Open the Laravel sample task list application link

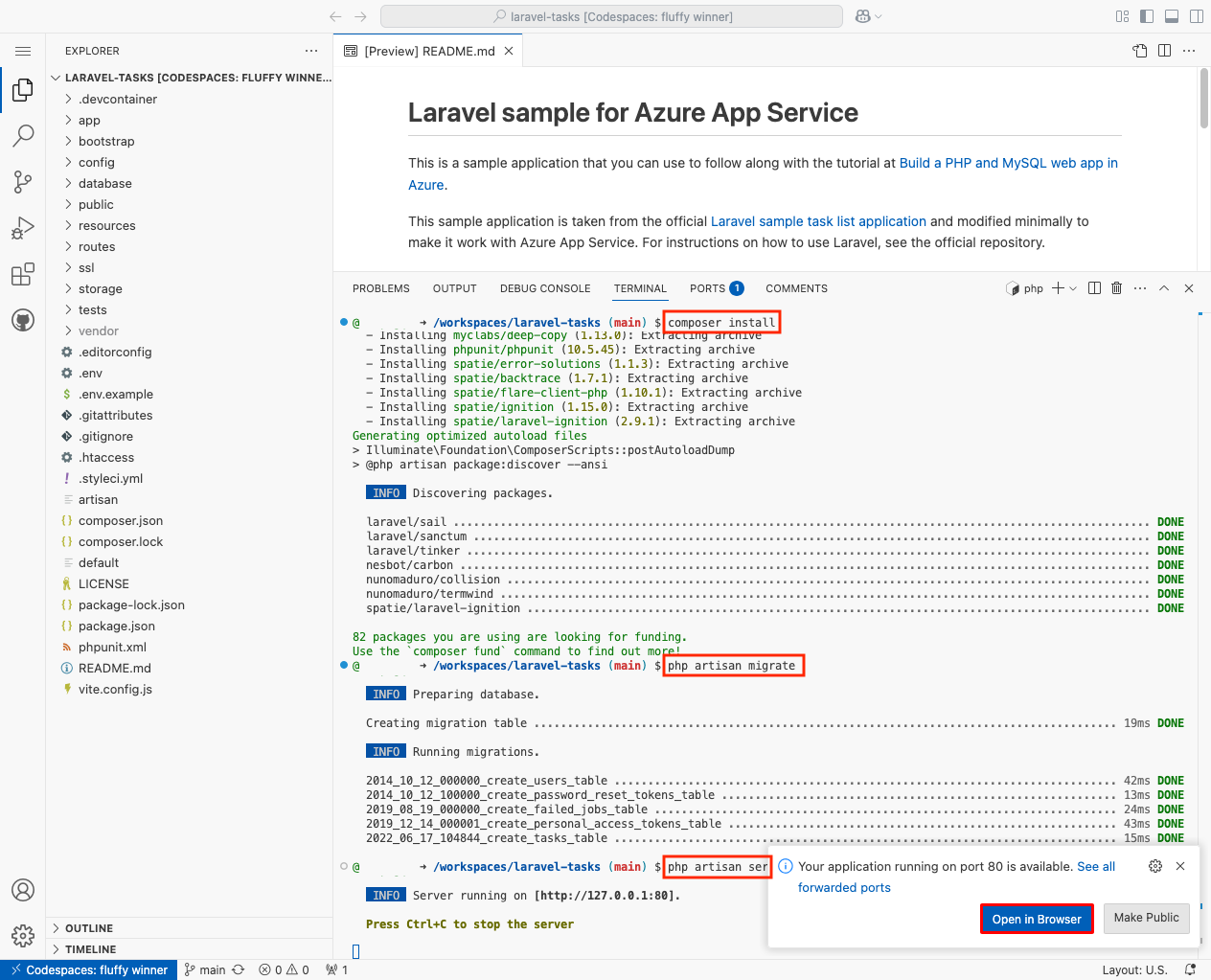point(818,220)
